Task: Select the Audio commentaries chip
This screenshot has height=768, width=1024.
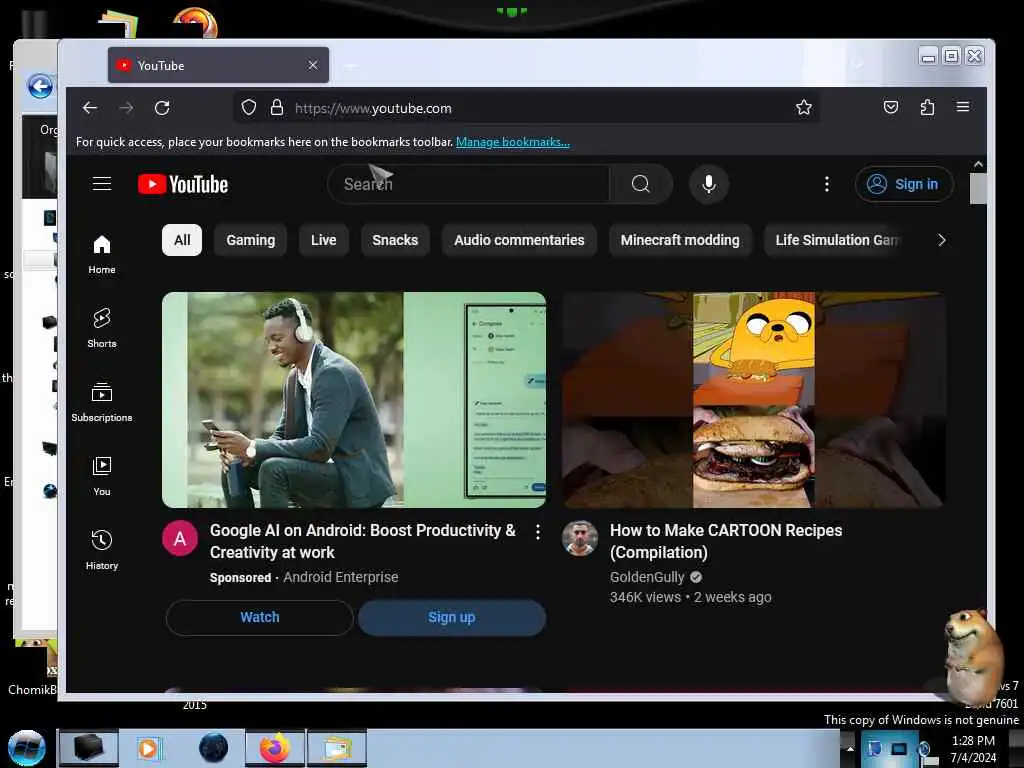Action: (x=519, y=240)
